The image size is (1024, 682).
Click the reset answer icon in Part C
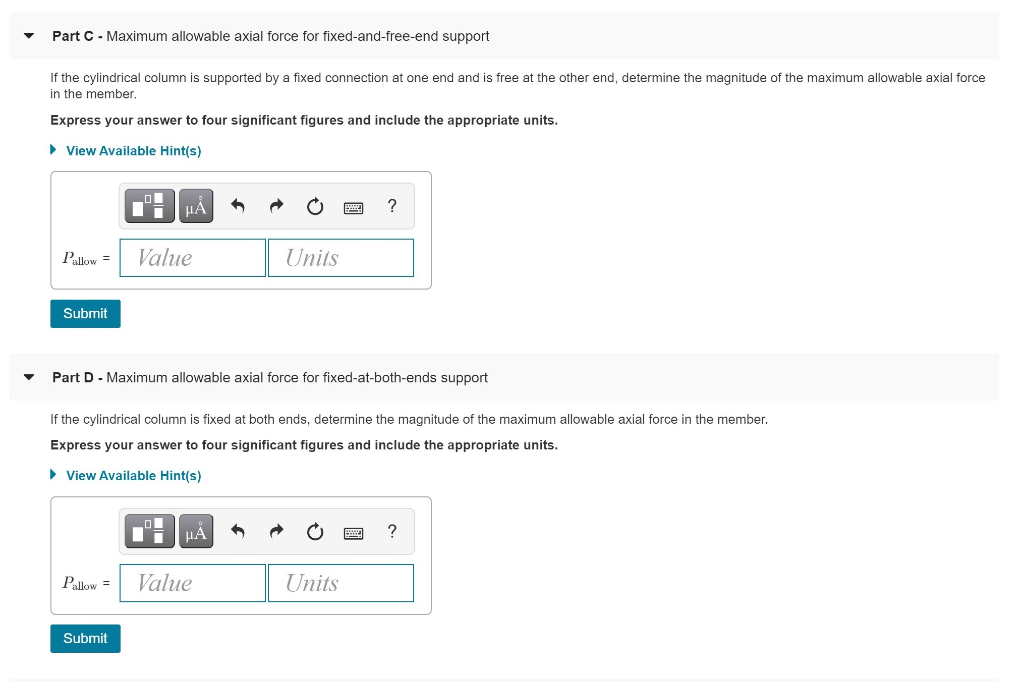tap(314, 206)
